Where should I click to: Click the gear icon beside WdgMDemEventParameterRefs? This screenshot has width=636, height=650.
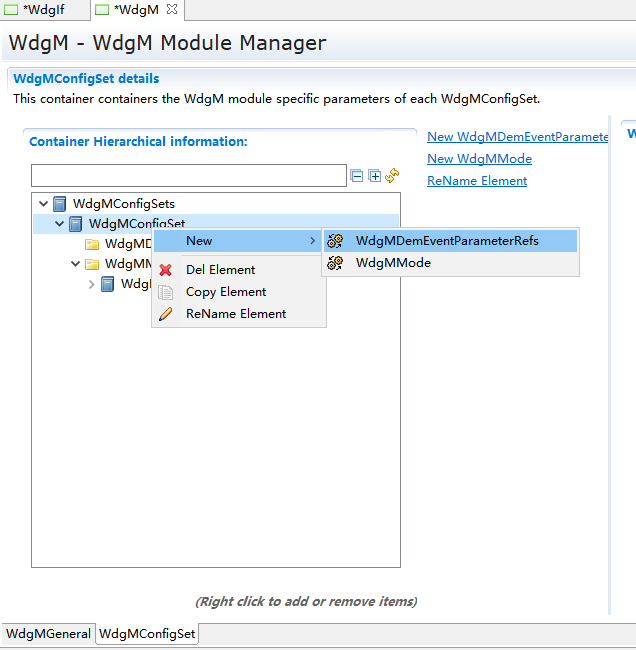(336, 241)
